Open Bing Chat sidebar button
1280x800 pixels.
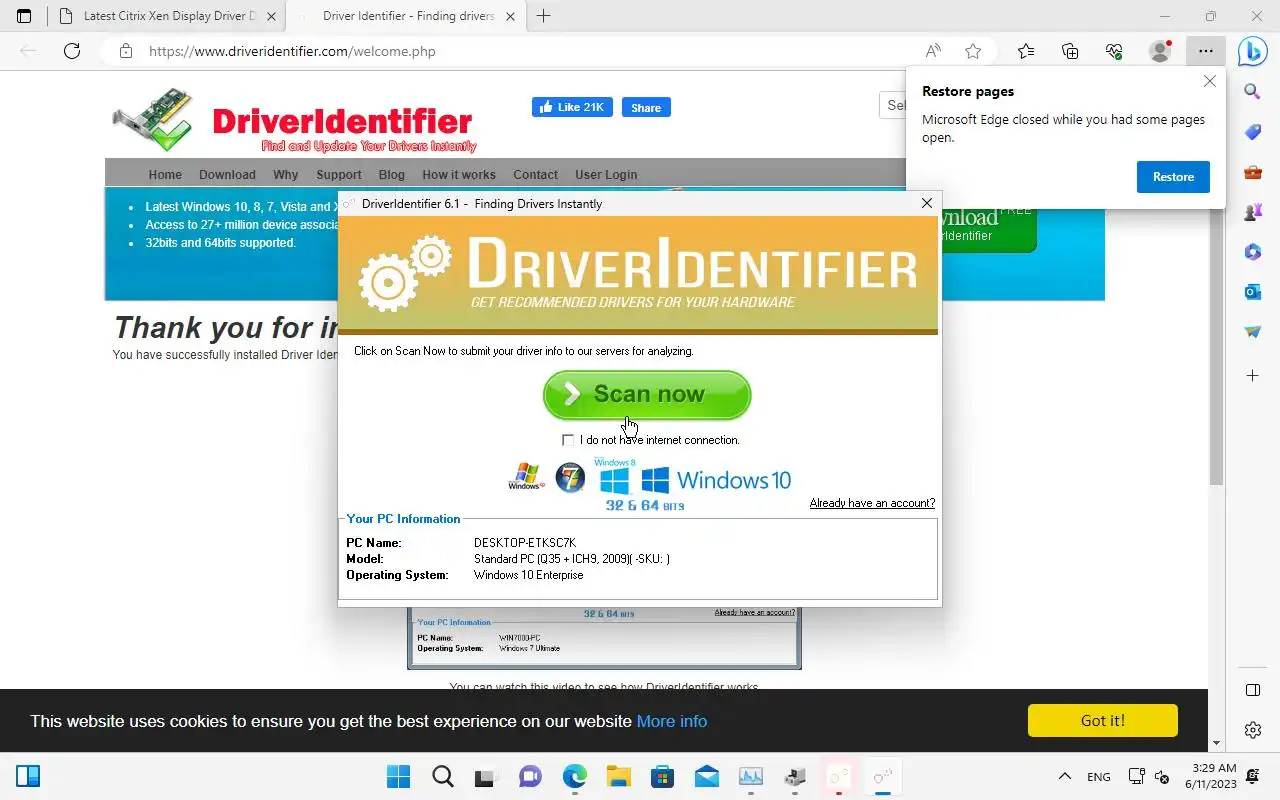(x=1253, y=51)
